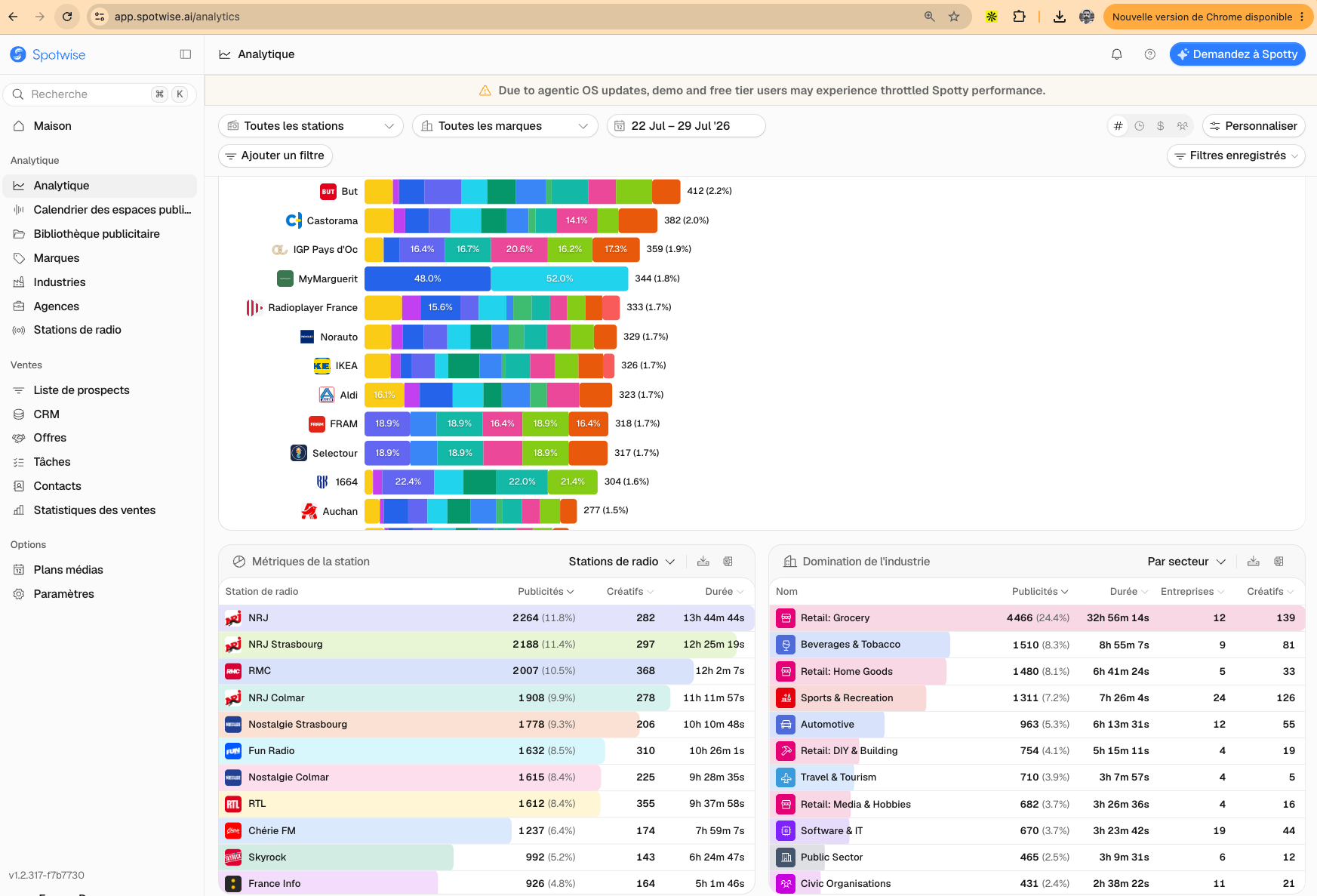
Task: Navigate to Marques section
Action: [x=100, y=258]
